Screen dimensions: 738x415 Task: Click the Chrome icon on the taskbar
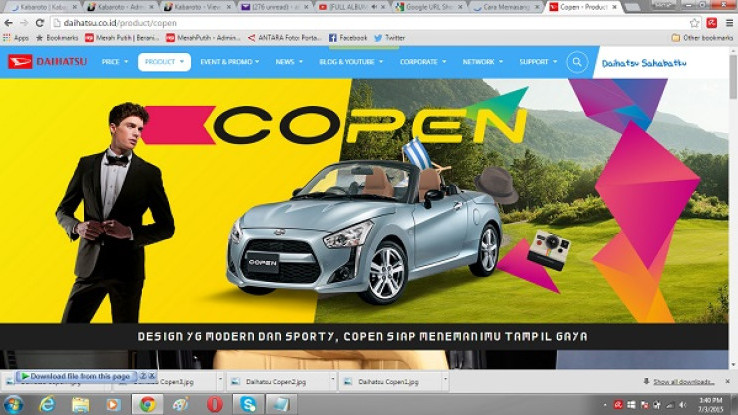147,404
